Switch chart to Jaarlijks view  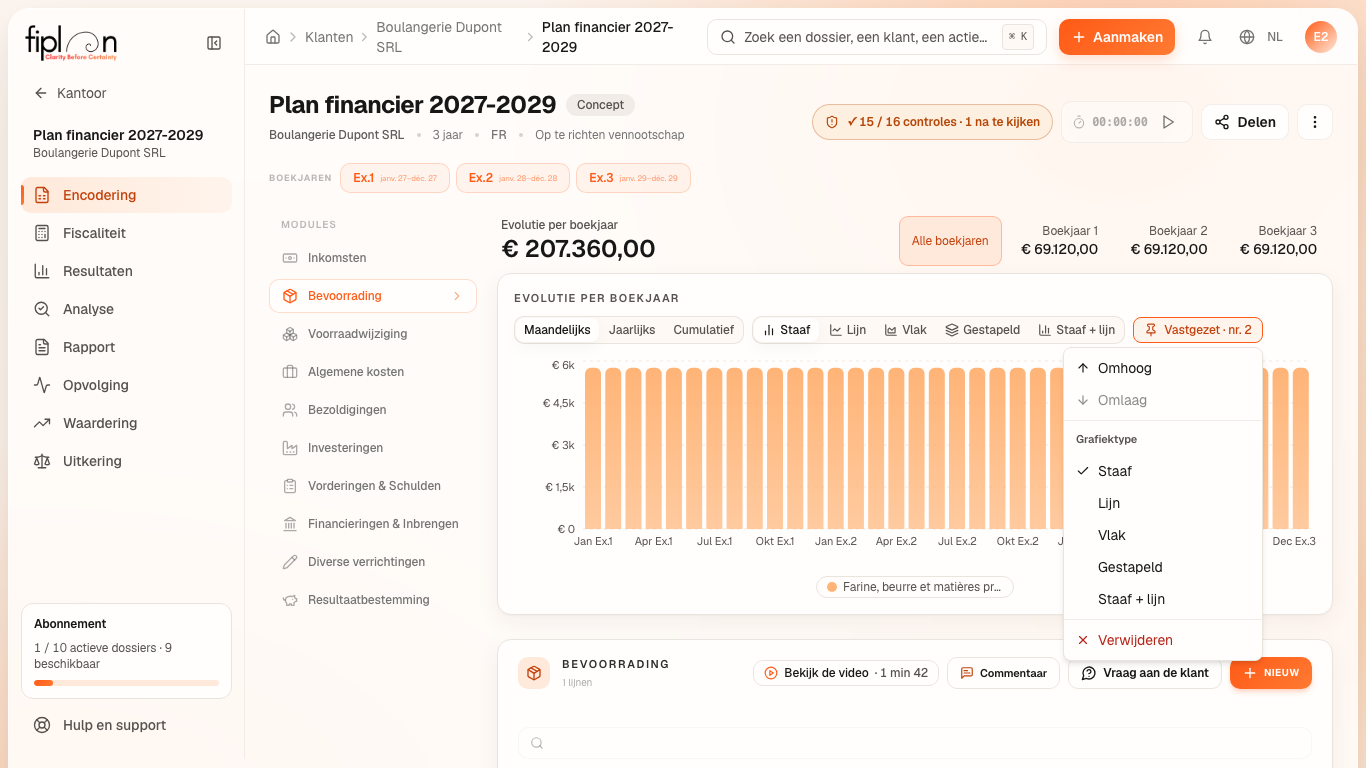pyautogui.click(x=632, y=330)
